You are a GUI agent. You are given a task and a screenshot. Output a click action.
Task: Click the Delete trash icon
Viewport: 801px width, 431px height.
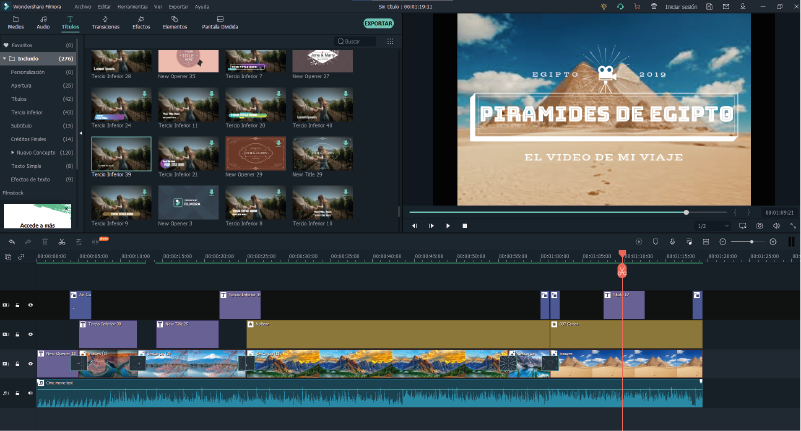tap(45, 242)
